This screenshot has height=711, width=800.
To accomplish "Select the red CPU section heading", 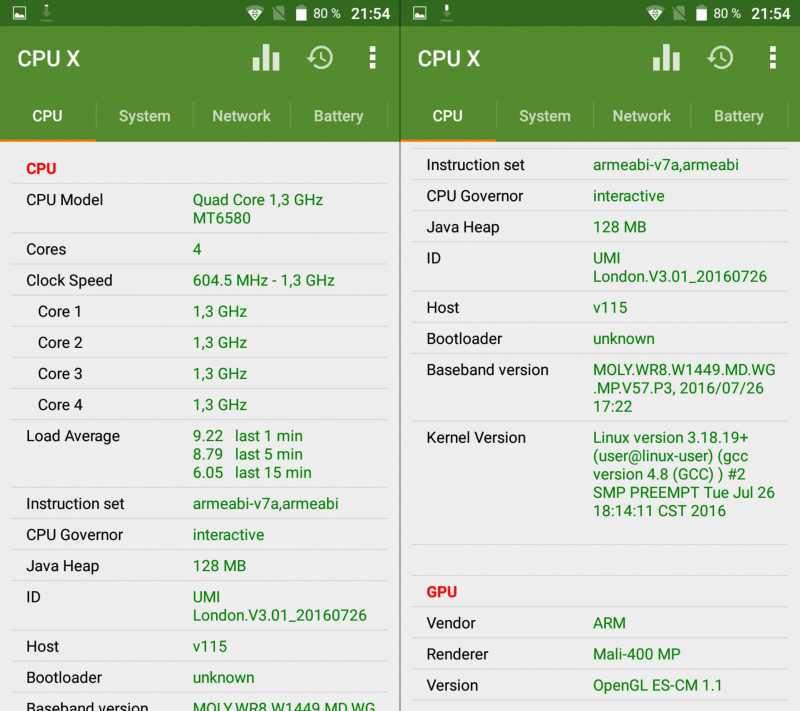I will [x=41, y=169].
